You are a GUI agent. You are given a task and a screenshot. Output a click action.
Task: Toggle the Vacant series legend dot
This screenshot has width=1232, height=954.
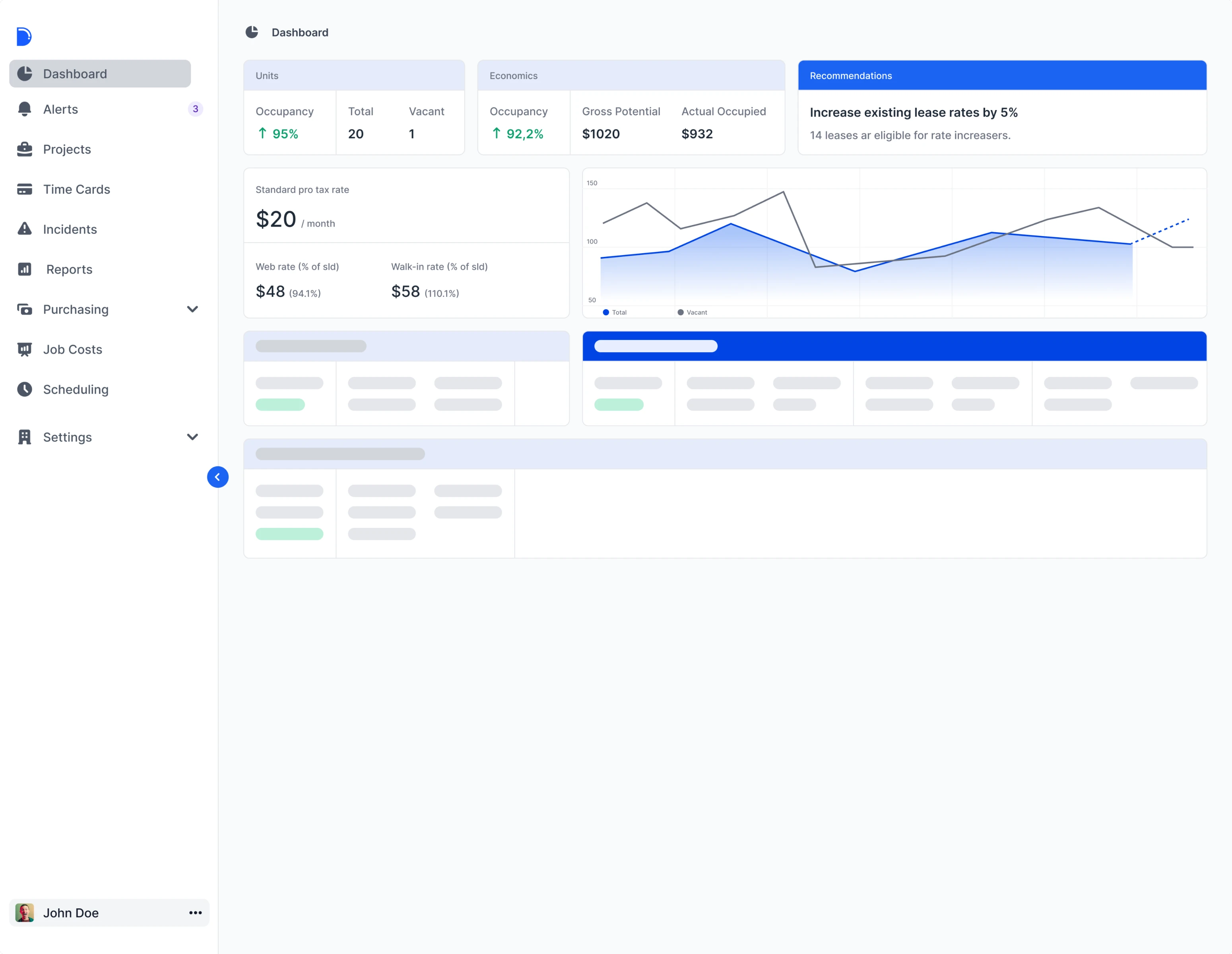click(x=680, y=312)
